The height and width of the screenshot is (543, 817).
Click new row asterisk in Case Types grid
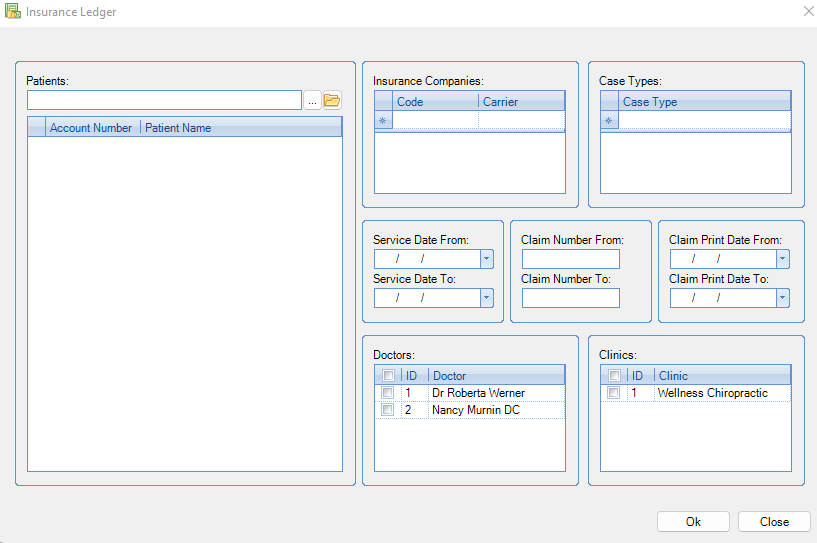[x=610, y=121]
